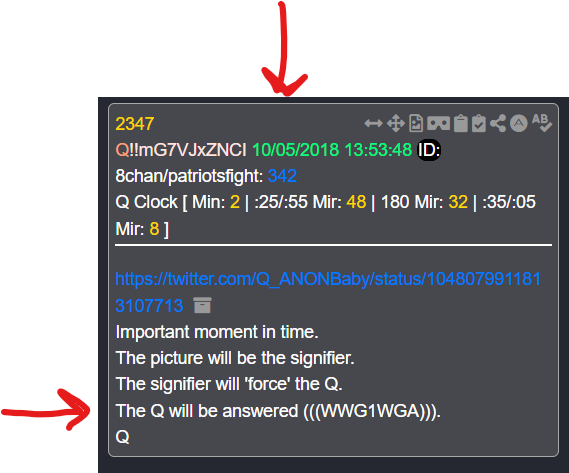Click the blue 3107713 link continuation

click(x=149, y=305)
